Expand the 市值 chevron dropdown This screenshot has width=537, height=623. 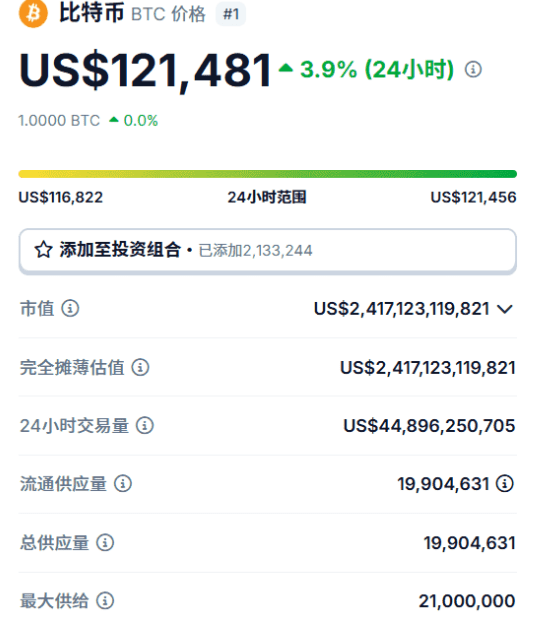click(505, 309)
